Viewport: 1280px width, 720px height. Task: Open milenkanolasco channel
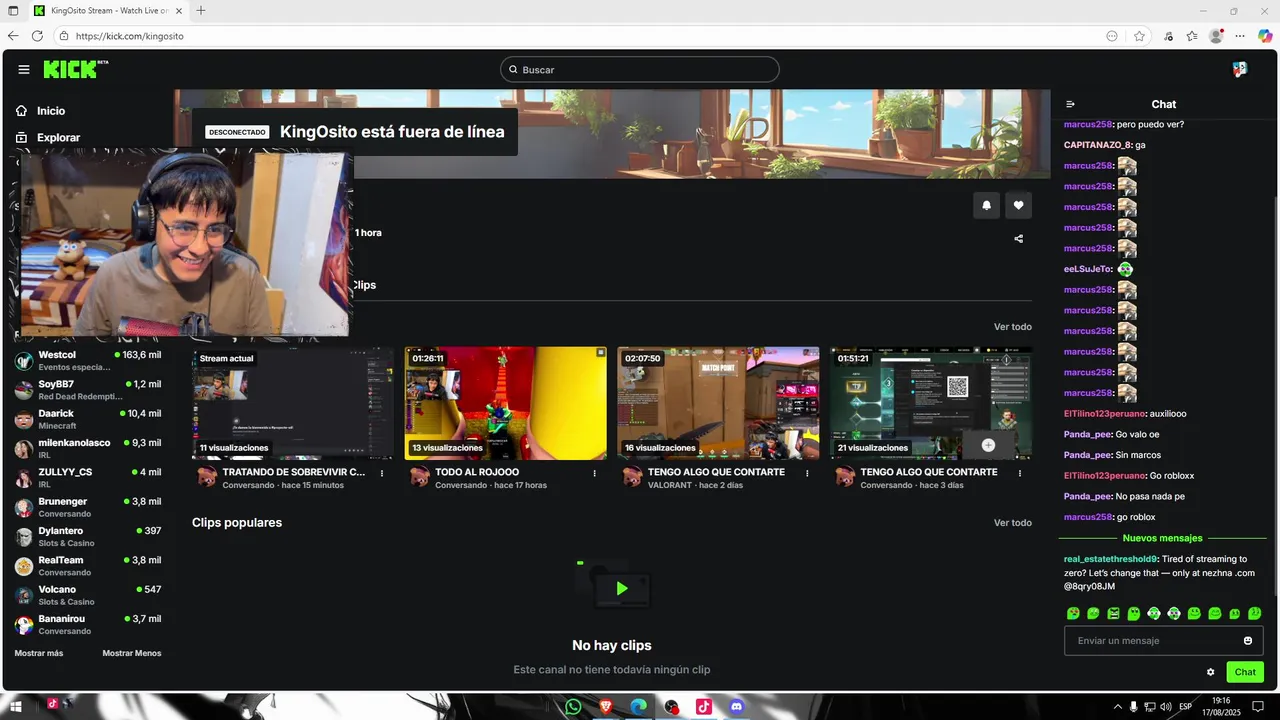[88, 448]
